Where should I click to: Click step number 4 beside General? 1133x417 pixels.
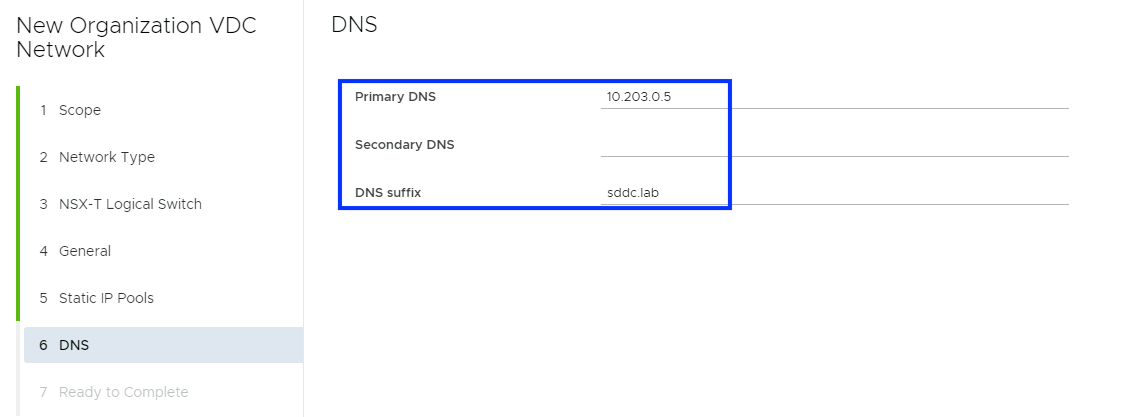[x=43, y=251]
